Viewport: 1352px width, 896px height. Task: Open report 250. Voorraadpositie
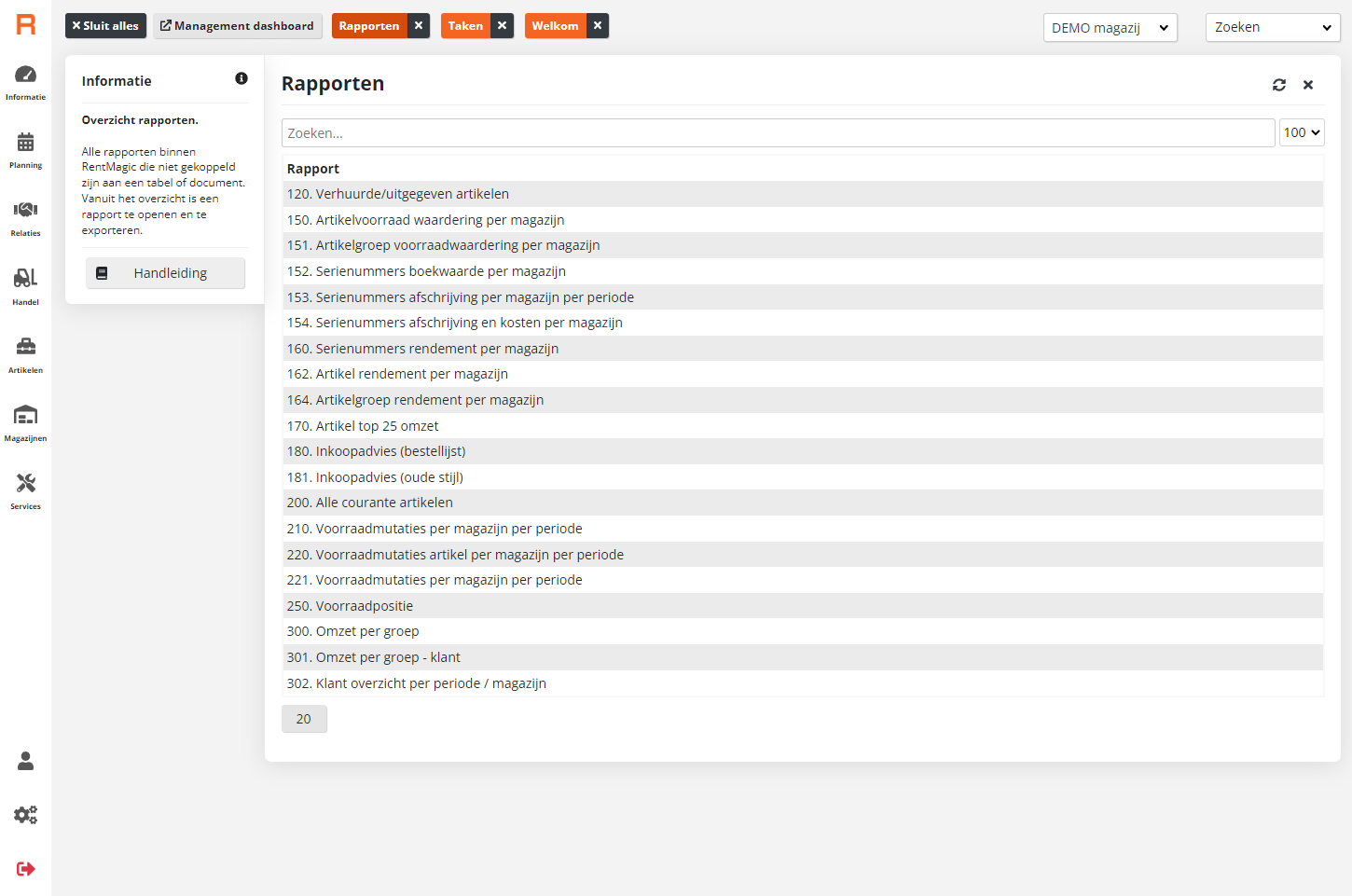803,606
